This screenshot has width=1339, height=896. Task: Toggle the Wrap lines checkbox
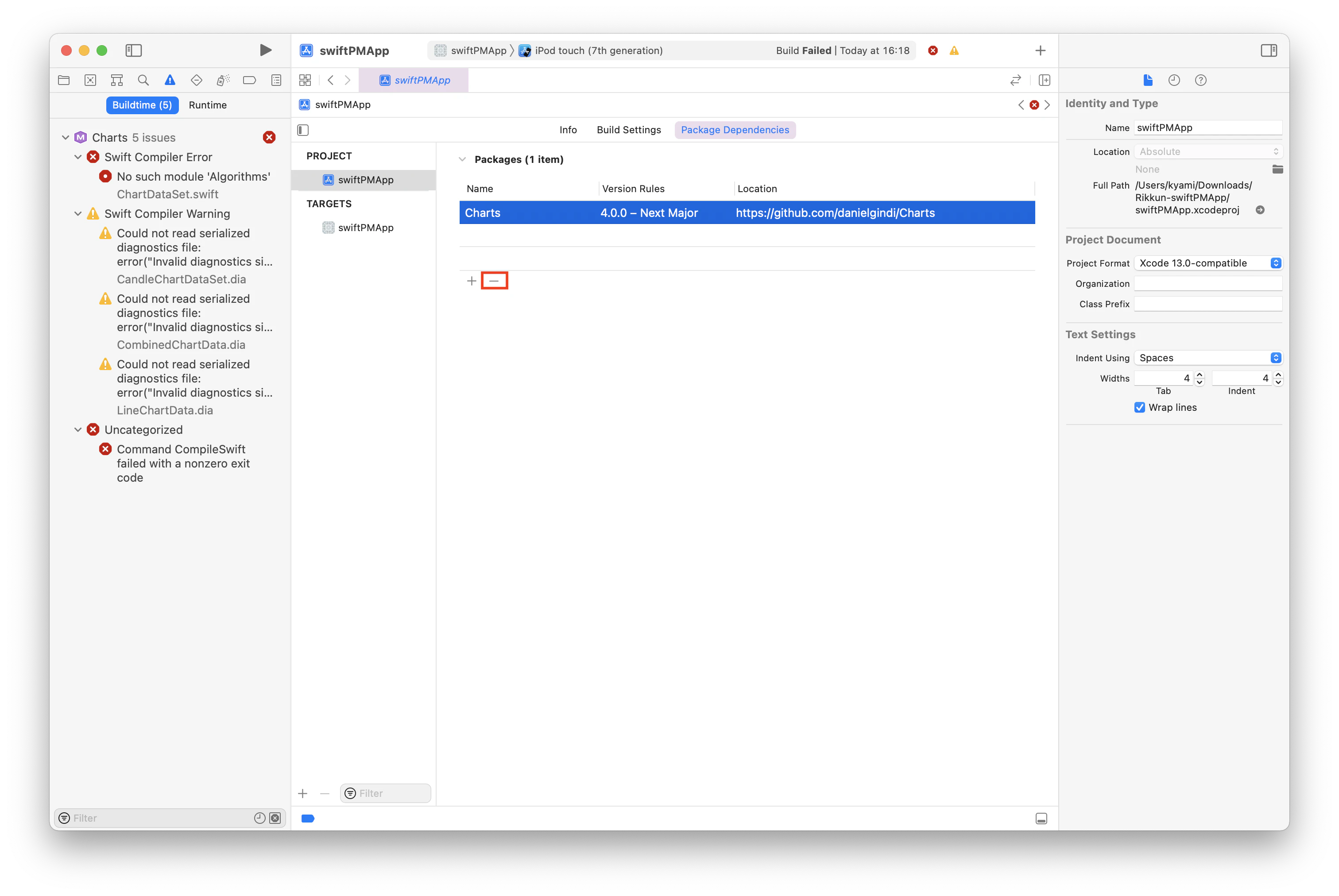(x=1140, y=407)
